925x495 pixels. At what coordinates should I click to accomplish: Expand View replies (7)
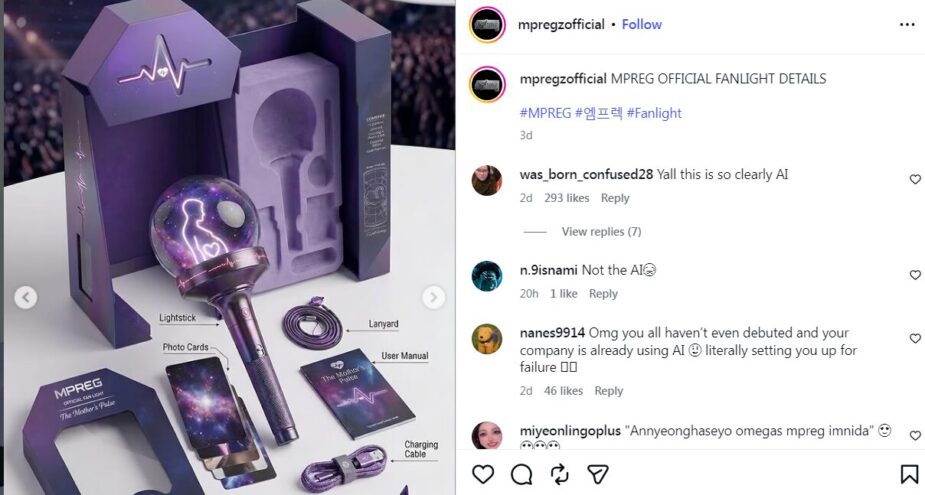(601, 232)
